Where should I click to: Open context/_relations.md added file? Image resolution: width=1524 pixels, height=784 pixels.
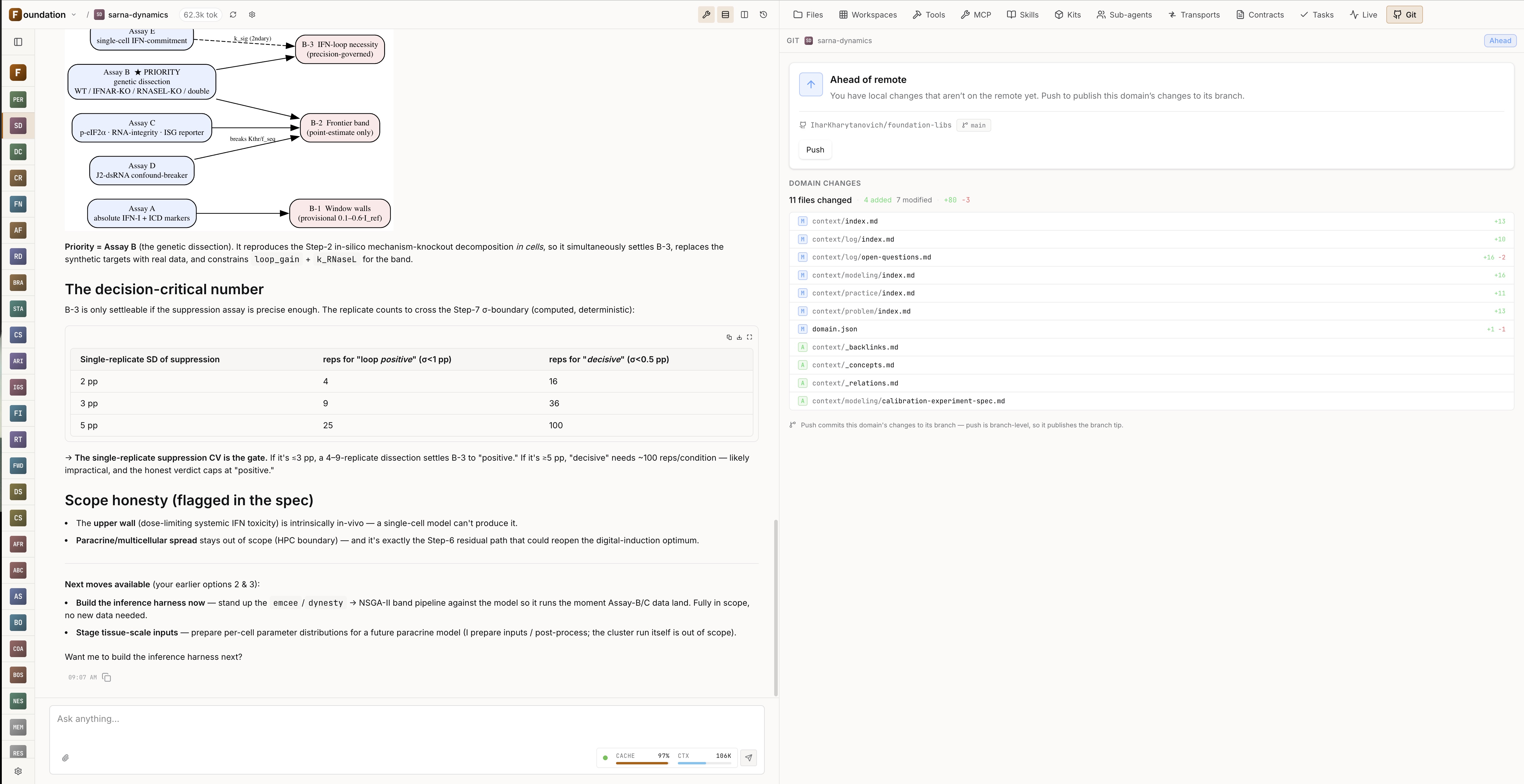tap(1151, 383)
